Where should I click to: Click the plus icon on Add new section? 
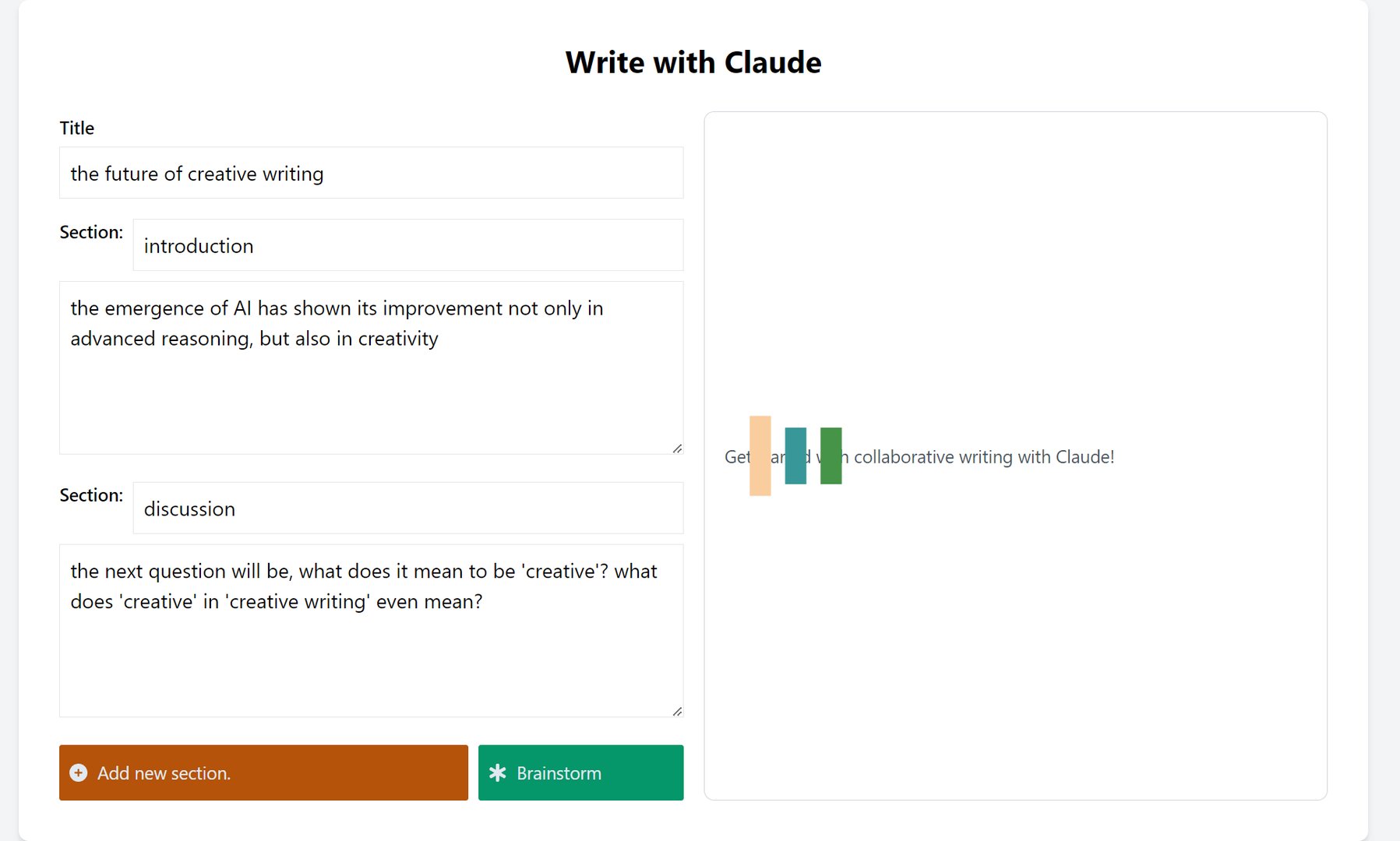pyautogui.click(x=79, y=772)
